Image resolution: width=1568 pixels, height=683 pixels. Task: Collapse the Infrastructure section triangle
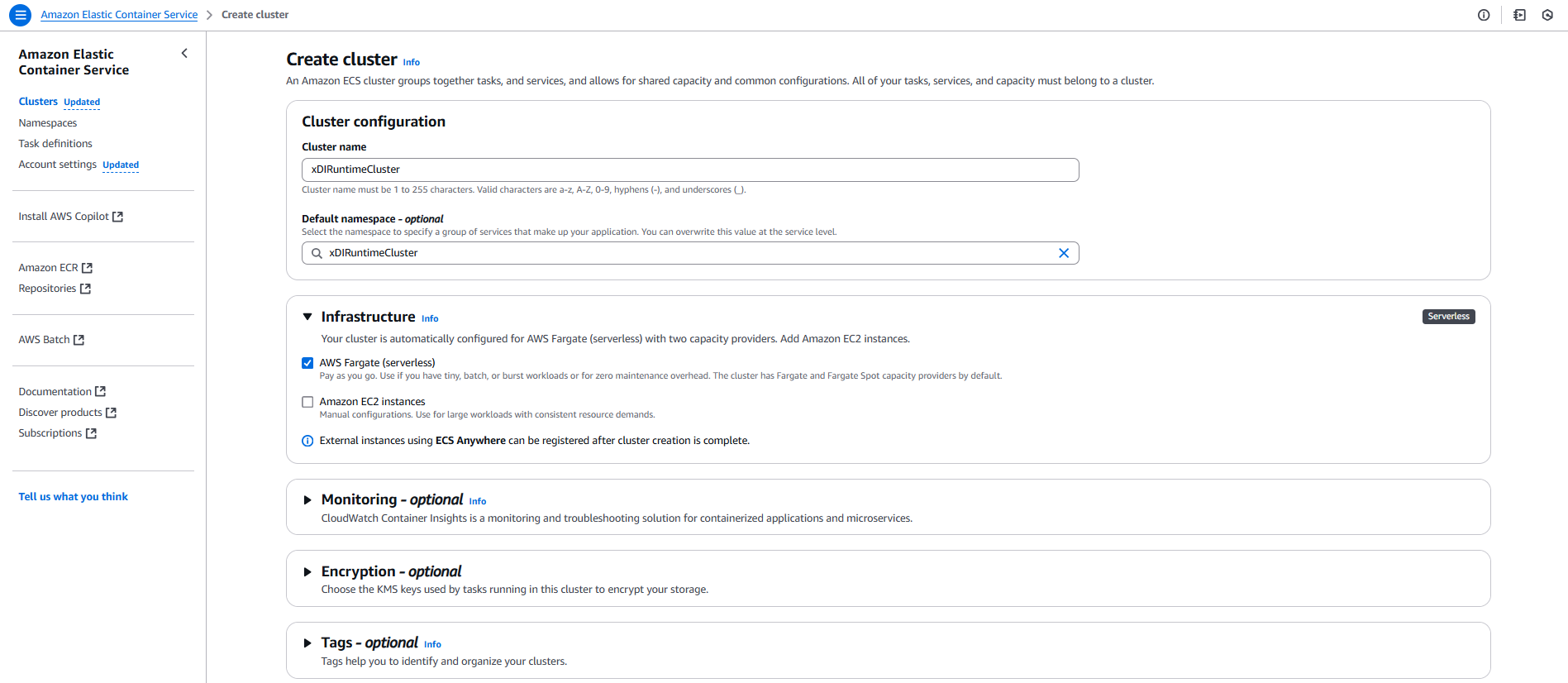coord(307,317)
